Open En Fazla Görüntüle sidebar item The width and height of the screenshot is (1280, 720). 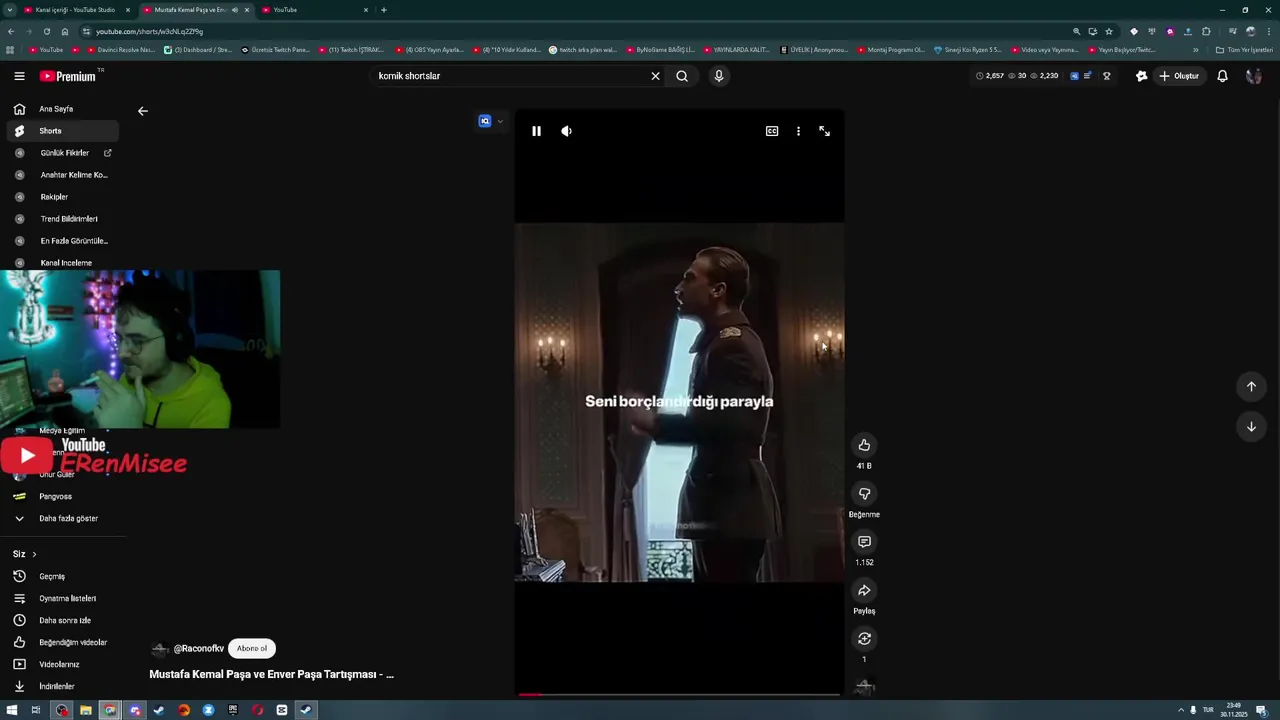[x=63, y=241]
